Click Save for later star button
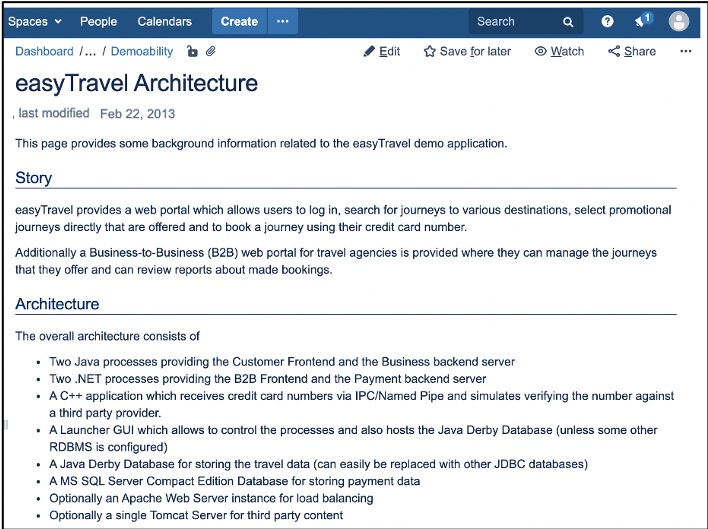The height and width of the screenshot is (529, 708). [x=467, y=51]
